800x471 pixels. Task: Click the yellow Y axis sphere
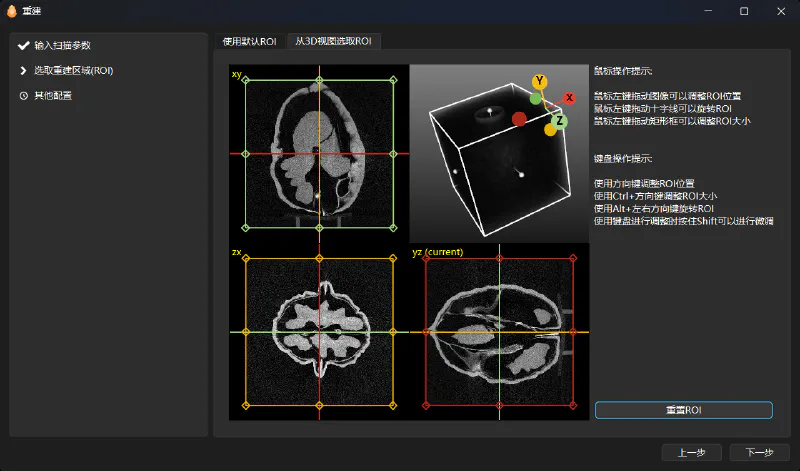coord(540,81)
